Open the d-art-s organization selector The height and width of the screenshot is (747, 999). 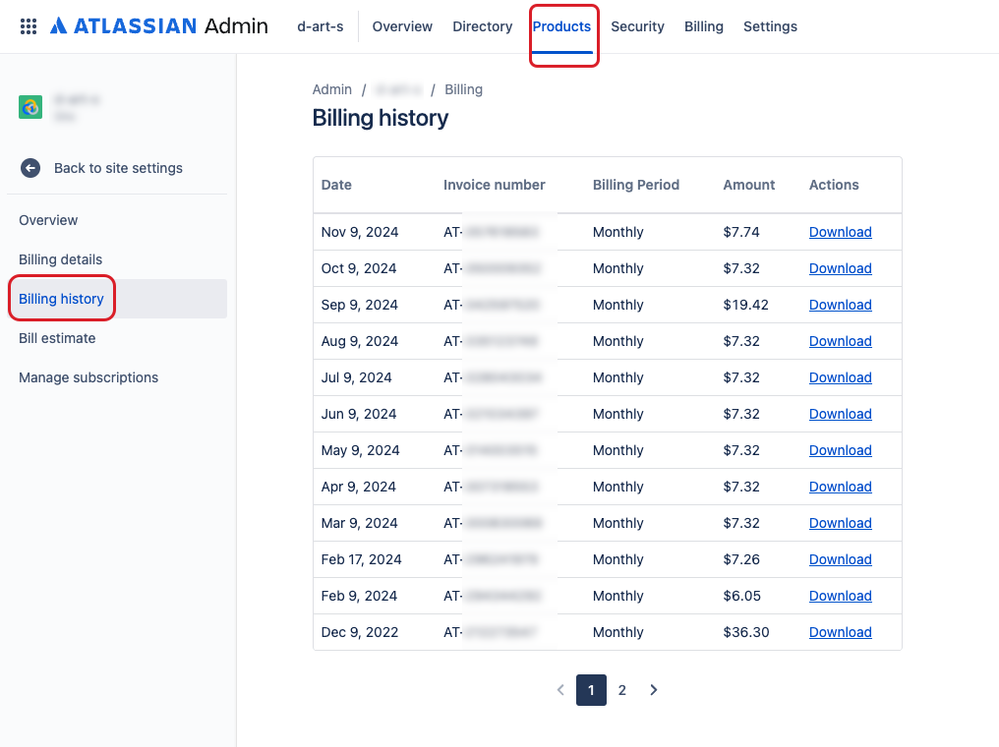click(x=320, y=27)
